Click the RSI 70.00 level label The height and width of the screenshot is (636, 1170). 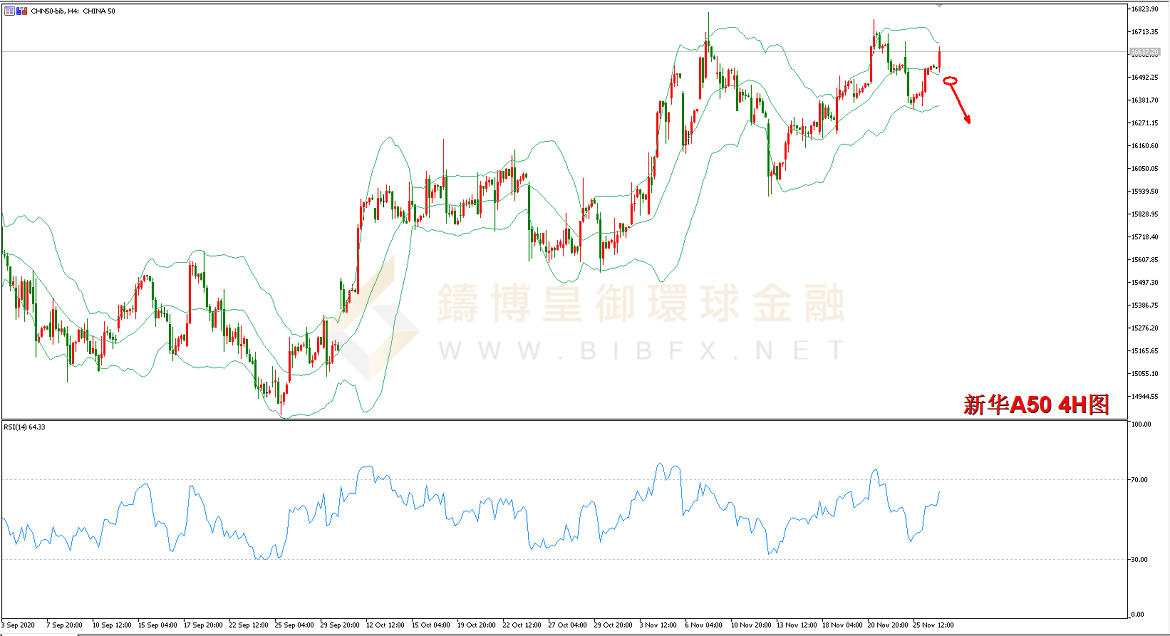[1138, 480]
